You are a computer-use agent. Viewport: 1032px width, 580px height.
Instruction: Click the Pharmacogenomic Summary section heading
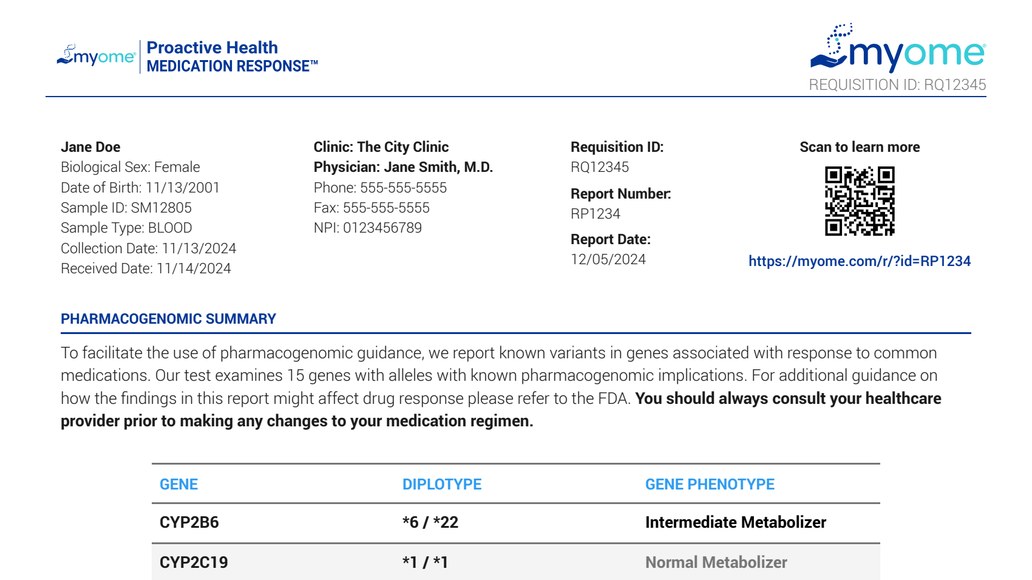(x=168, y=319)
